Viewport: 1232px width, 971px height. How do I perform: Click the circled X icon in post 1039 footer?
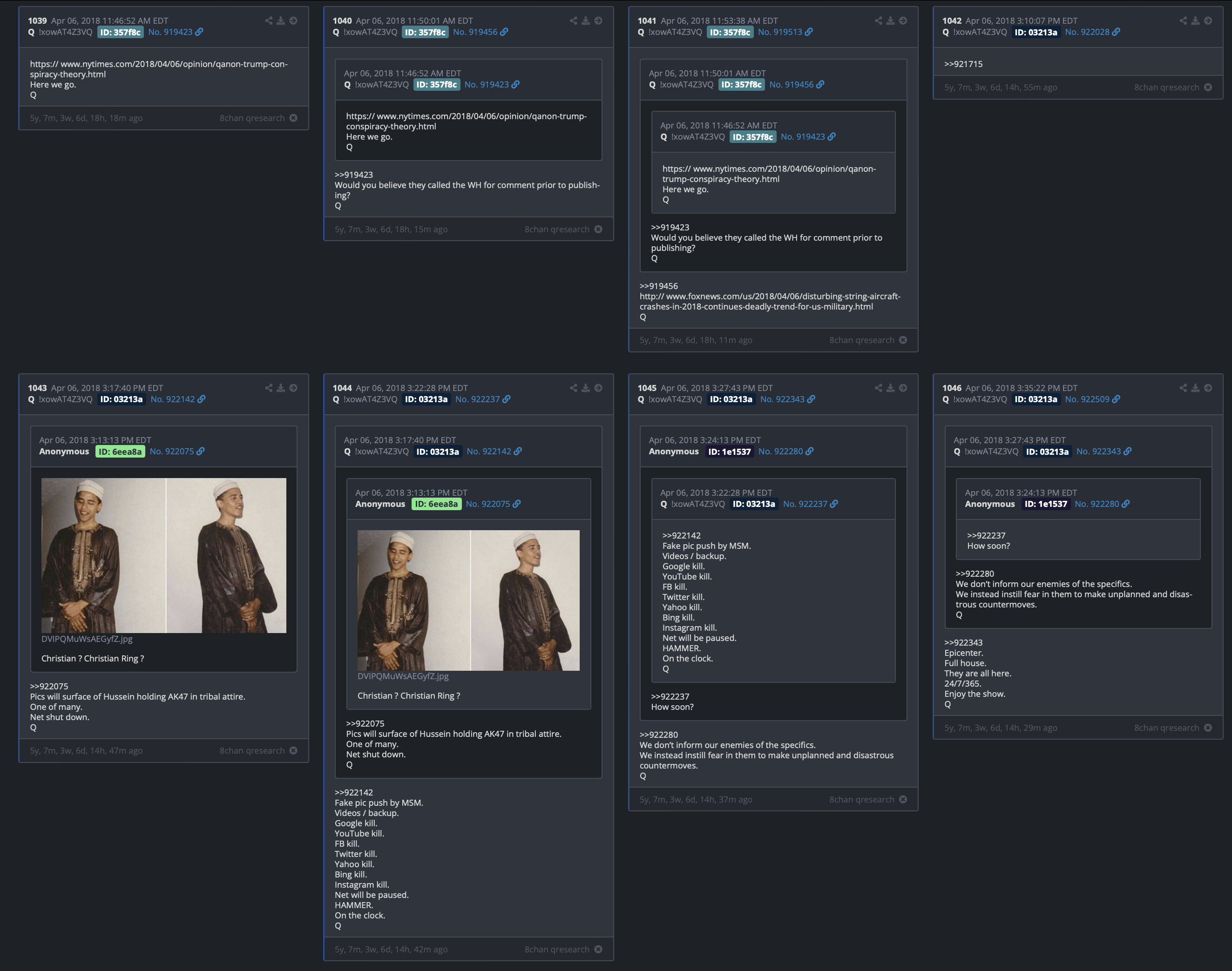293,118
